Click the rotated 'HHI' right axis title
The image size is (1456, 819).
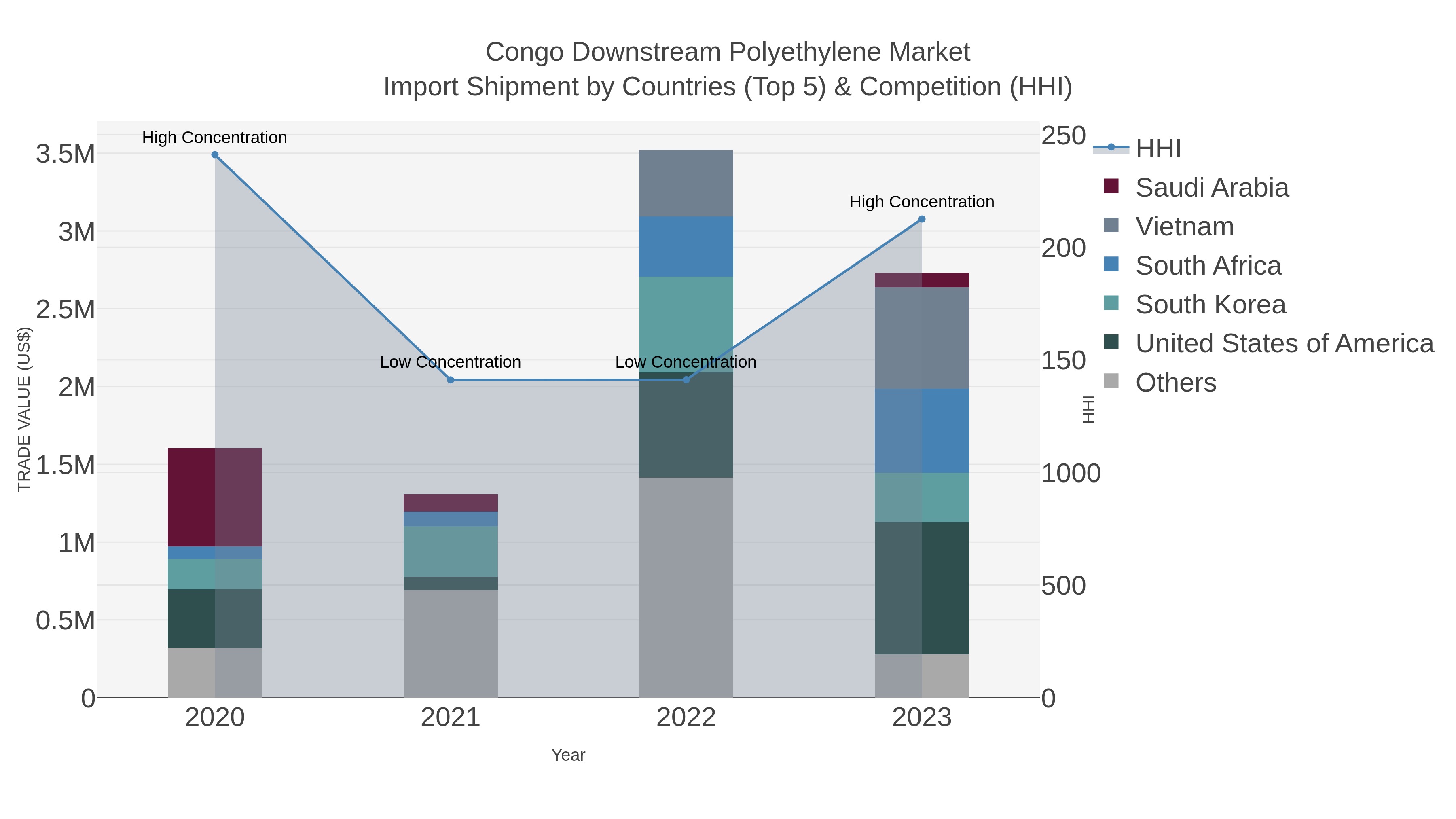point(1088,409)
